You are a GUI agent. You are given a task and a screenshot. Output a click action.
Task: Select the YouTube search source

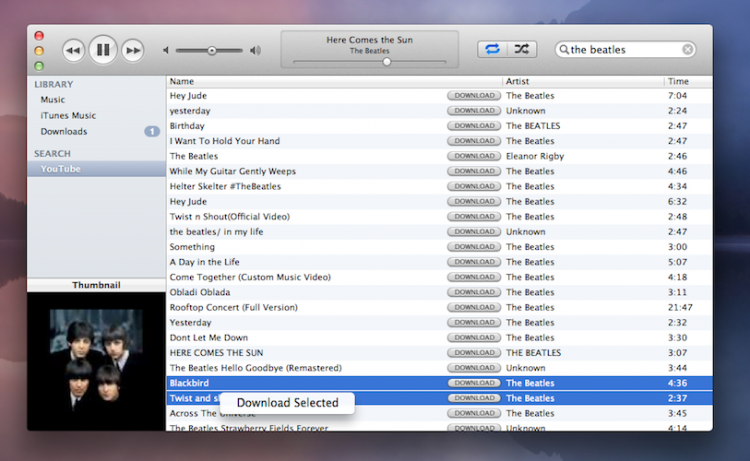(97, 169)
